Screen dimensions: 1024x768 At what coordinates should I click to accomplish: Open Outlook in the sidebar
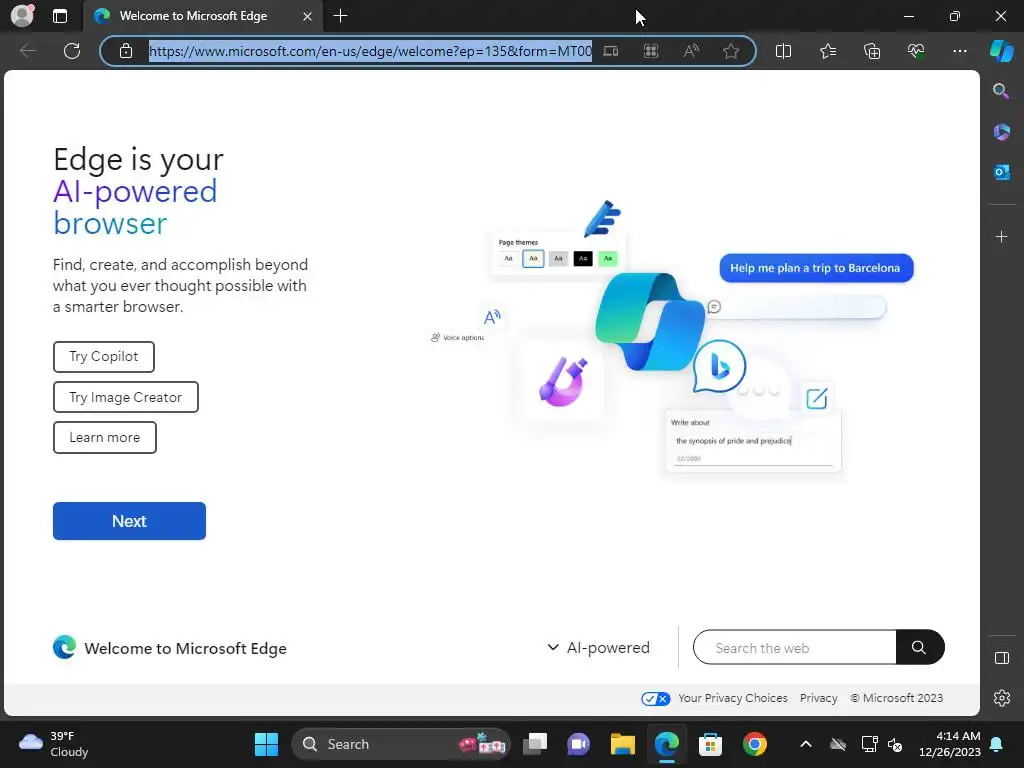coord(1001,172)
